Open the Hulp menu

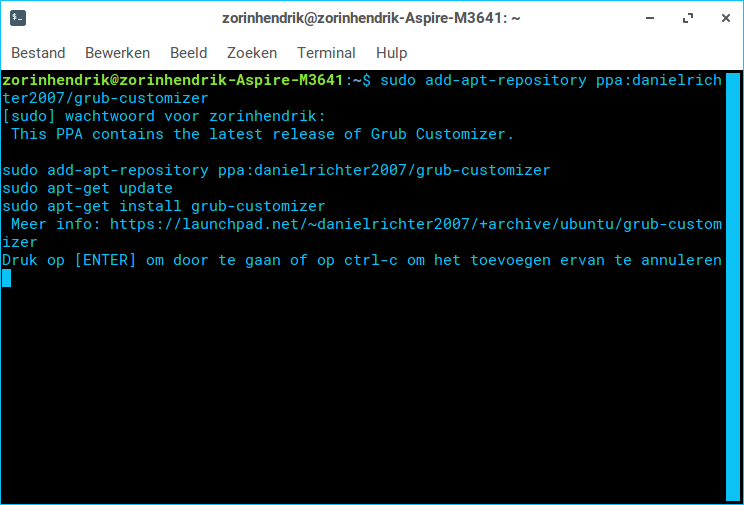pyautogui.click(x=391, y=53)
